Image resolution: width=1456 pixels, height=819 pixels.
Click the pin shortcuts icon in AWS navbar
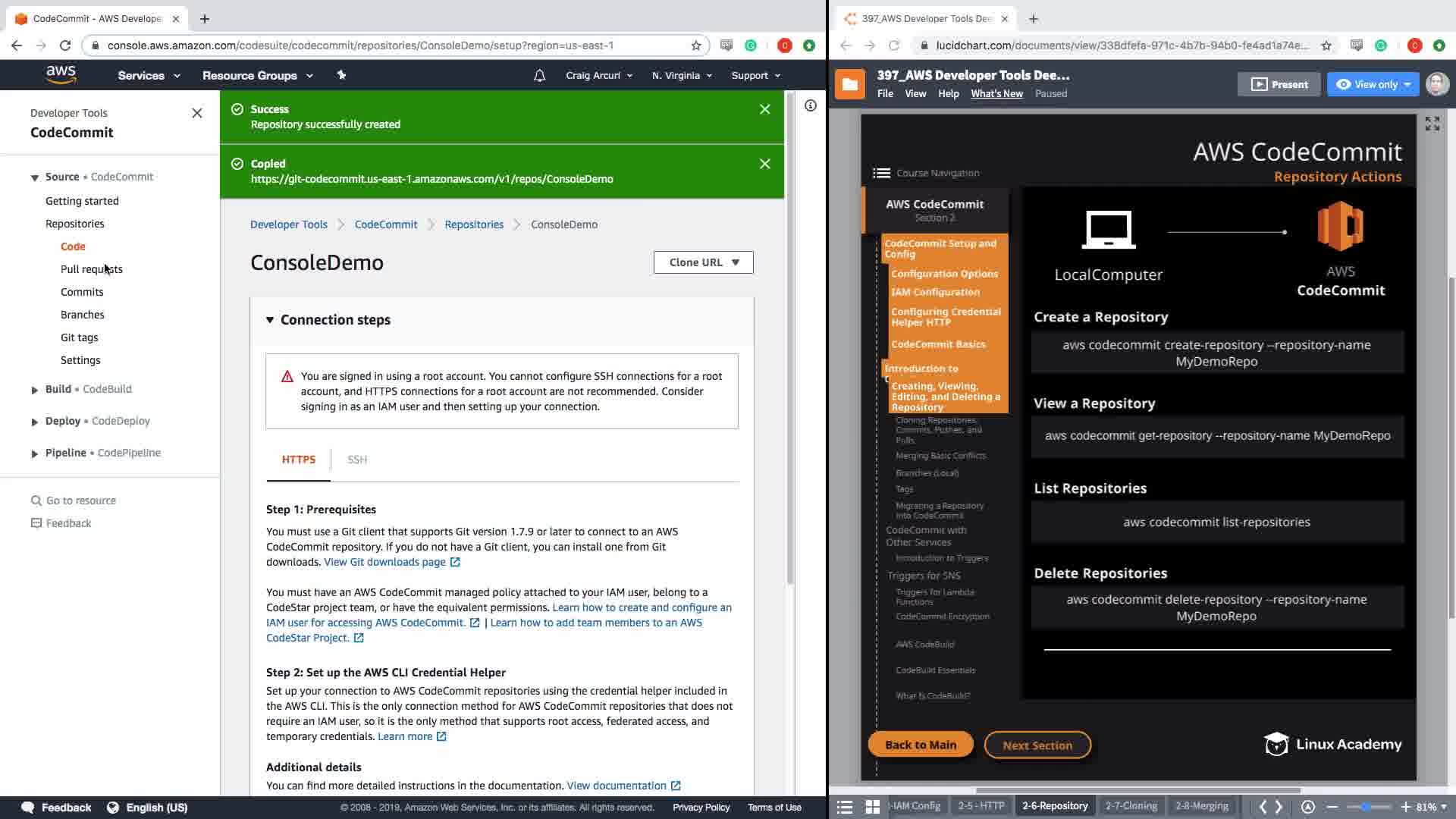341,75
